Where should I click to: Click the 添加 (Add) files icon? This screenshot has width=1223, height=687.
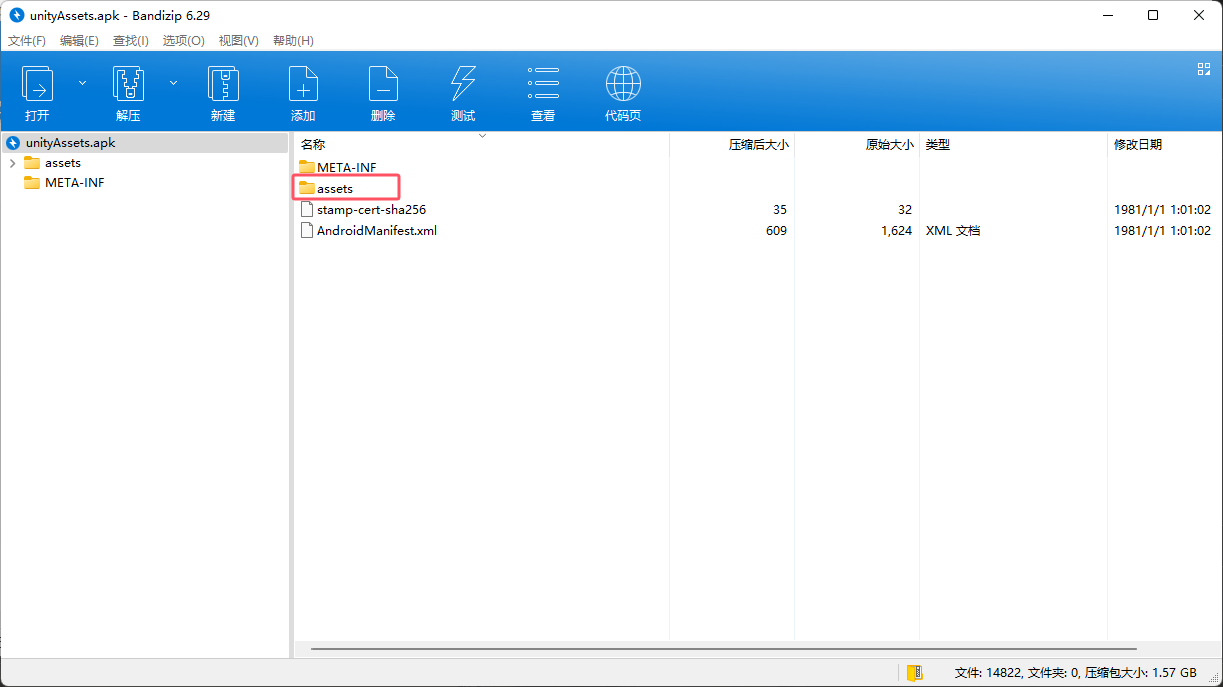pyautogui.click(x=303, y=83)
